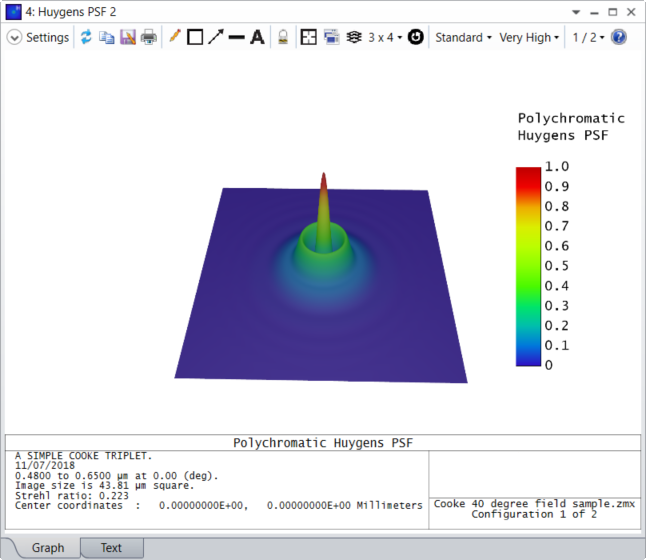
Task: Click the Configuration 1 of 2 text
Action: [534, 514]
